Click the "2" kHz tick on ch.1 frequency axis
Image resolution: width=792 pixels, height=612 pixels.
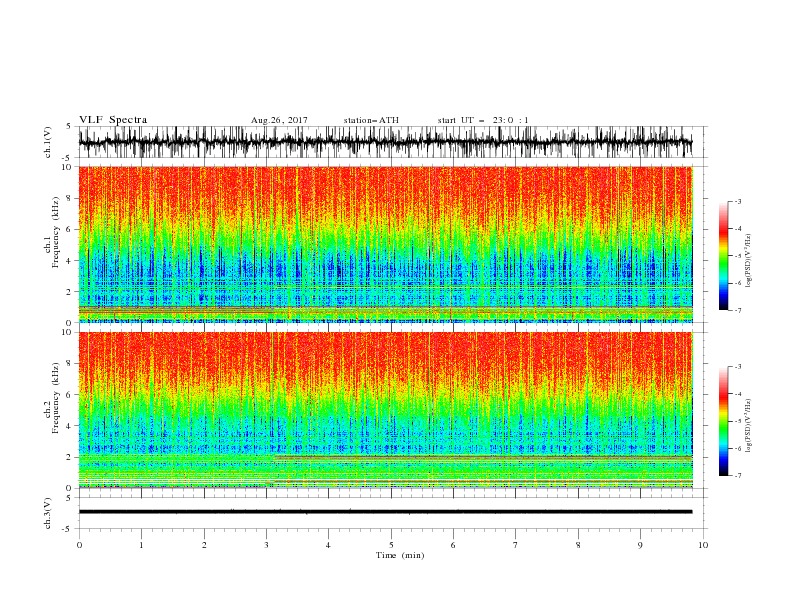pos(70,291)
